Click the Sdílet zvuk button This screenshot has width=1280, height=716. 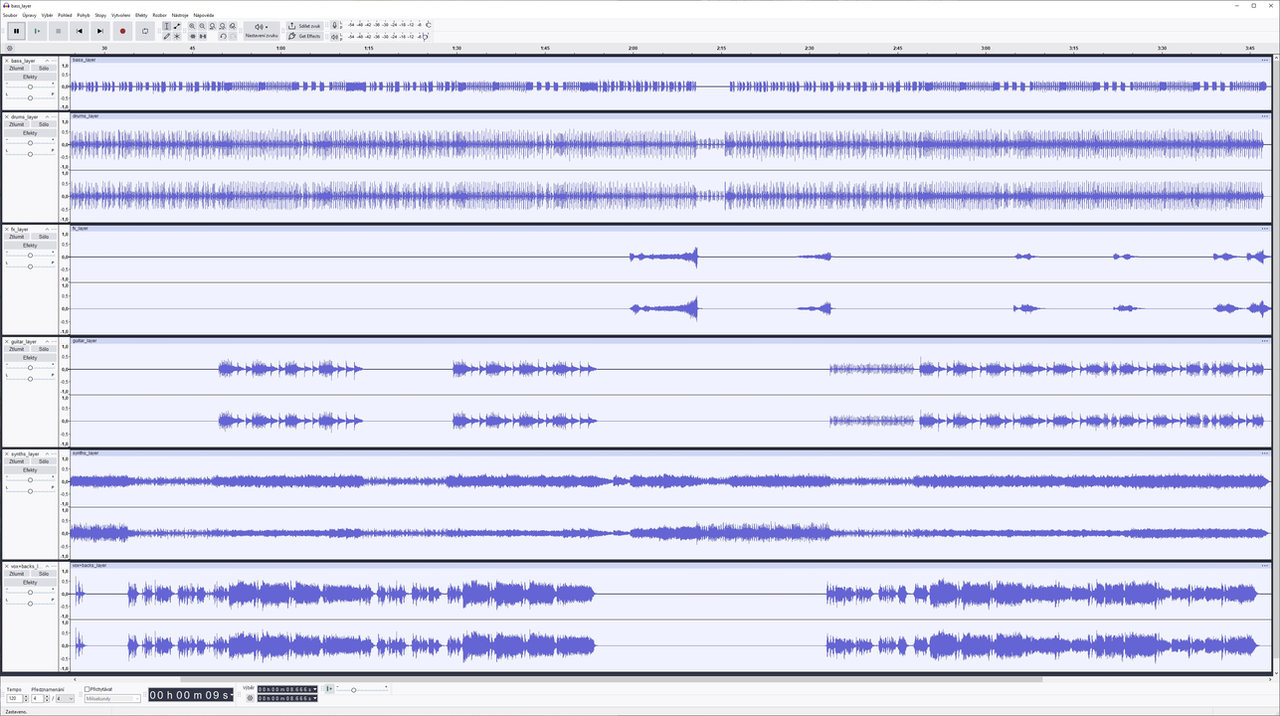coord(305,26)
